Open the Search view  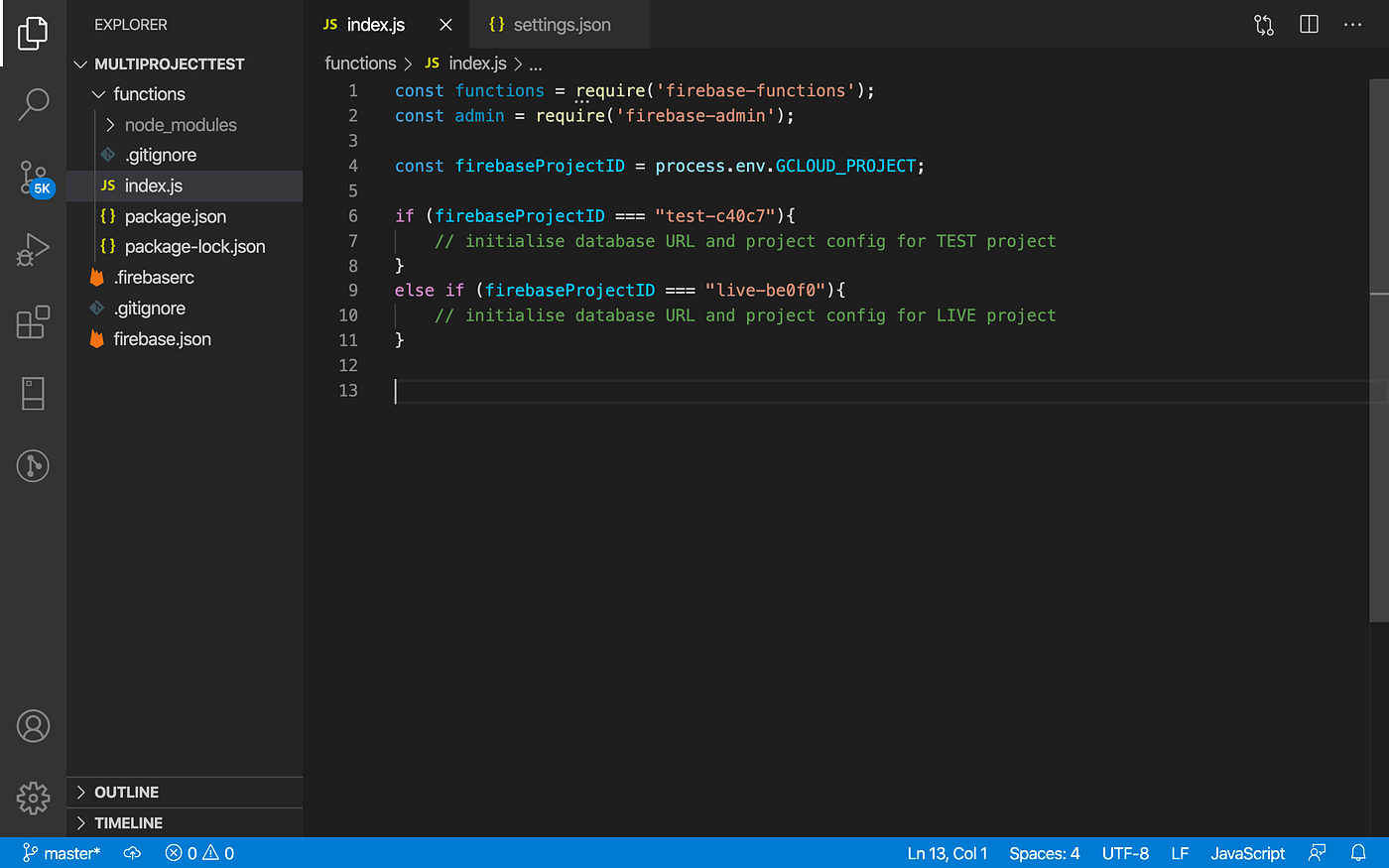[x=33, y=103]
